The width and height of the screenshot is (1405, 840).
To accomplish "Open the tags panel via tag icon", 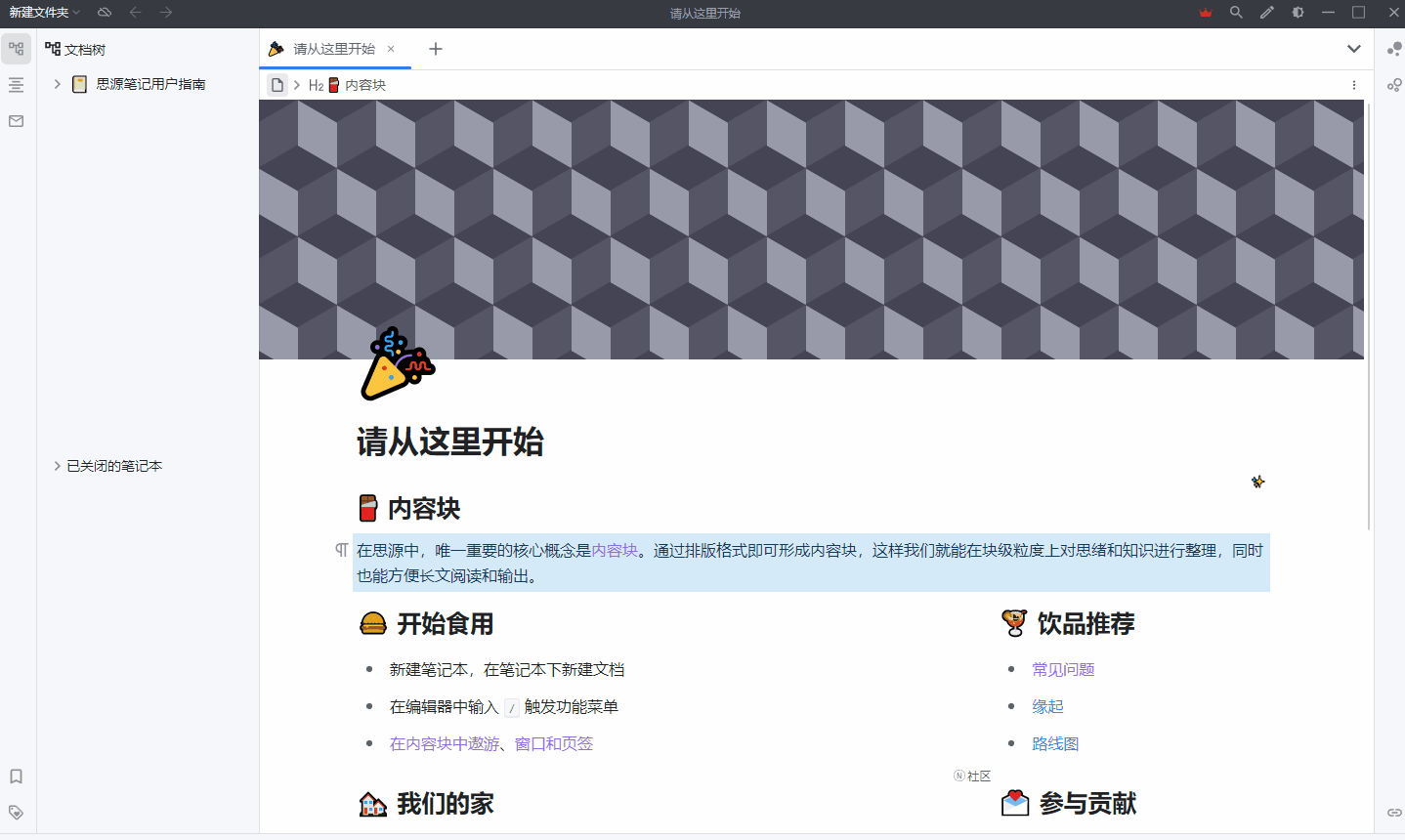I will (x=16, y=812).
